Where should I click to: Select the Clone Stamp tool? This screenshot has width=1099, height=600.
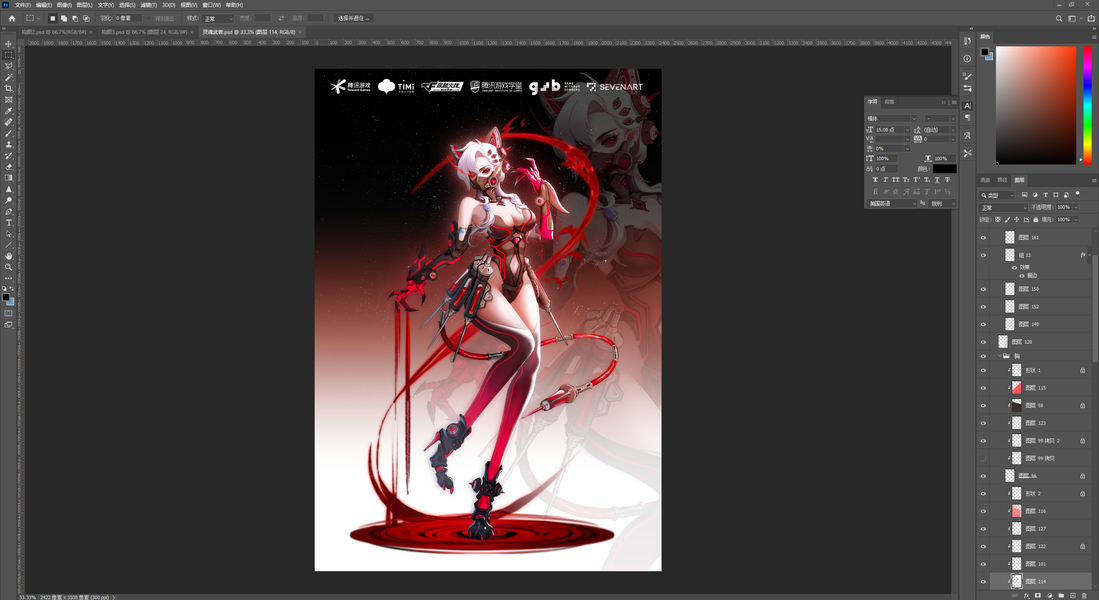coord(8,144)
